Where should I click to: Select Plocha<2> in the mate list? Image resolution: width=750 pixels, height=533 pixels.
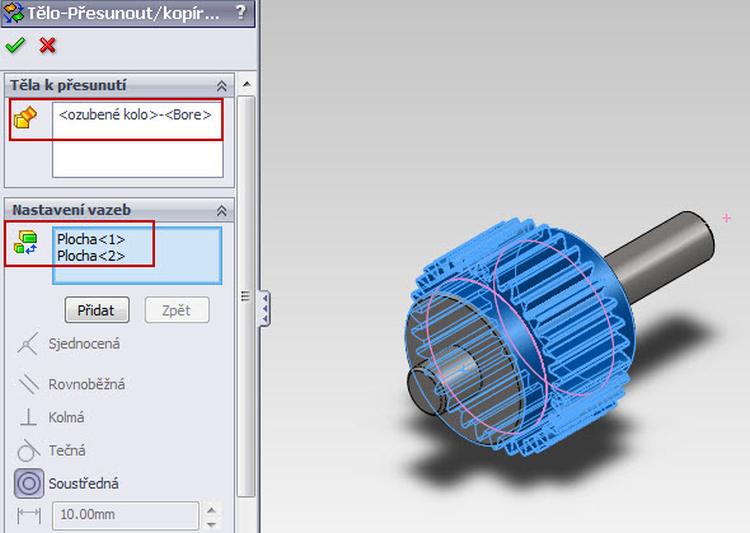point(91,256)
